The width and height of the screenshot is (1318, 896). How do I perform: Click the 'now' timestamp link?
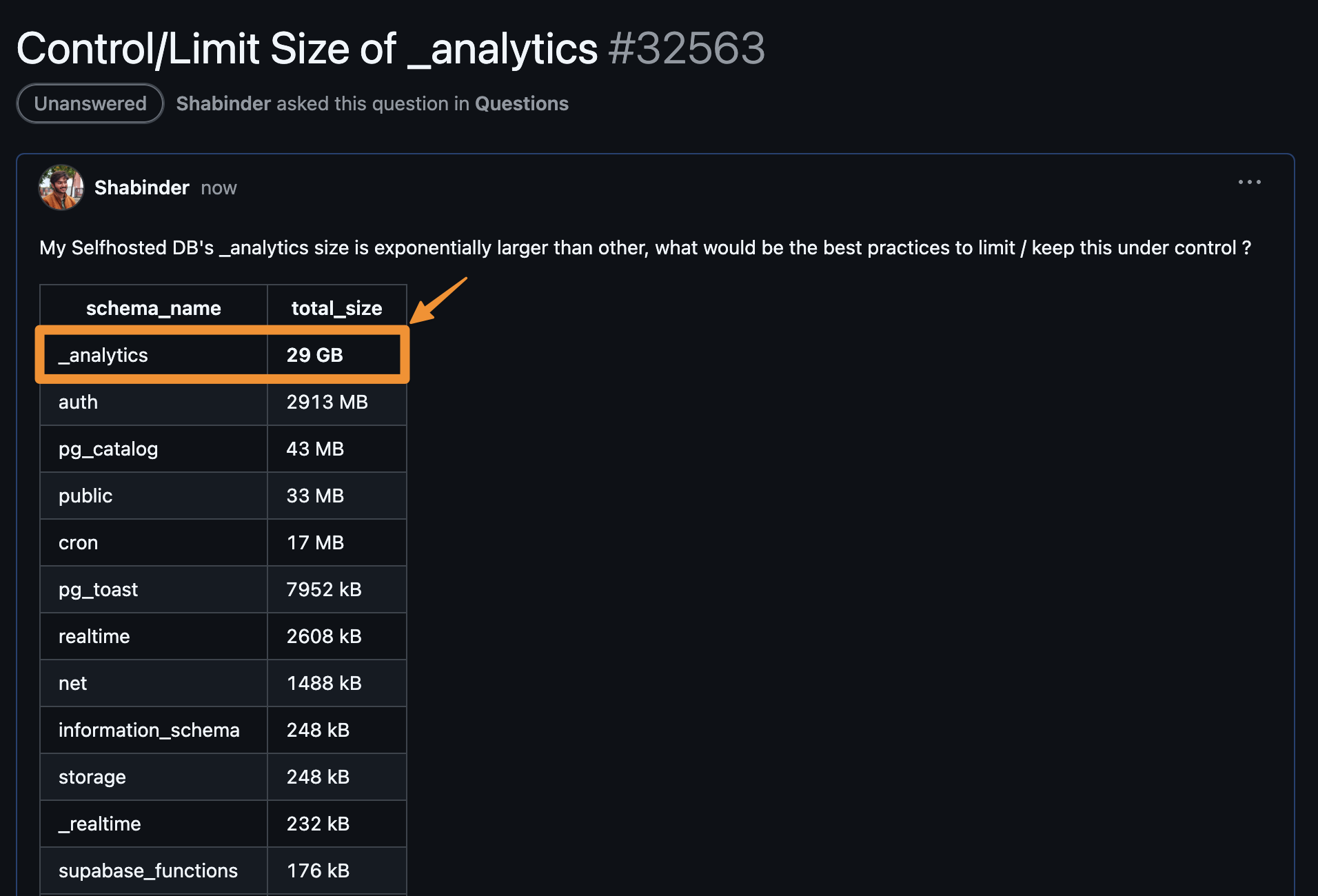[219, 188]
